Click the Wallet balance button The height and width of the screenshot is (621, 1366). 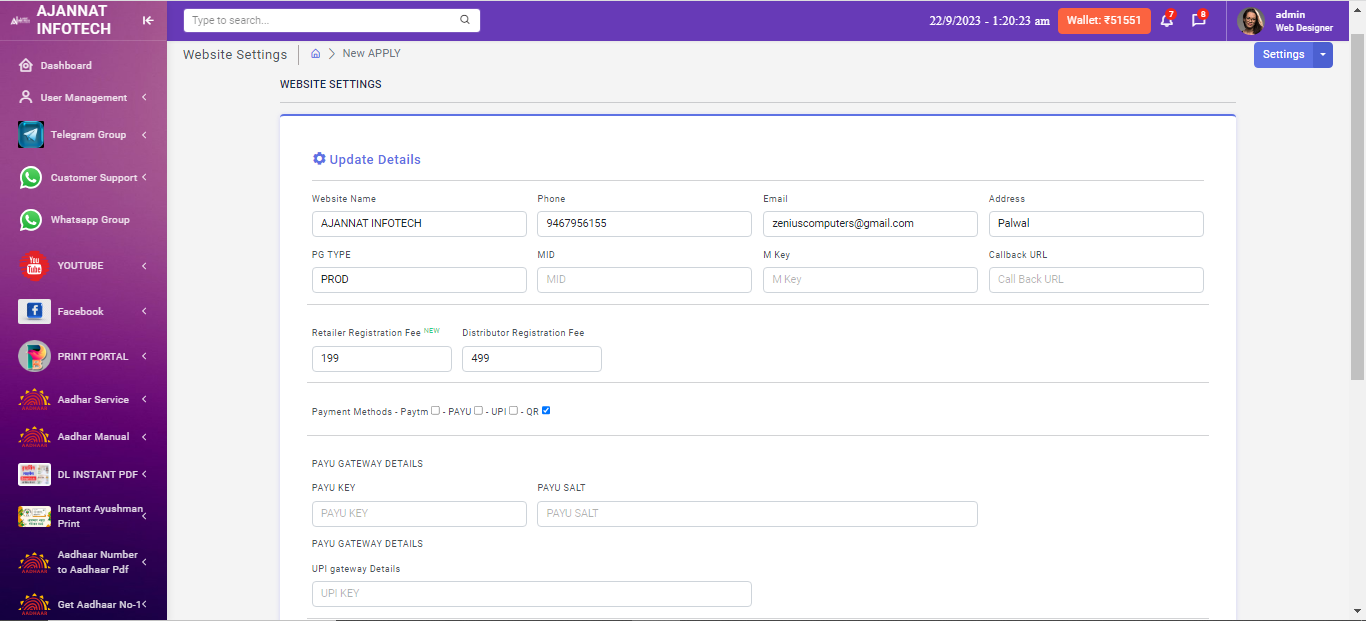1104,20
